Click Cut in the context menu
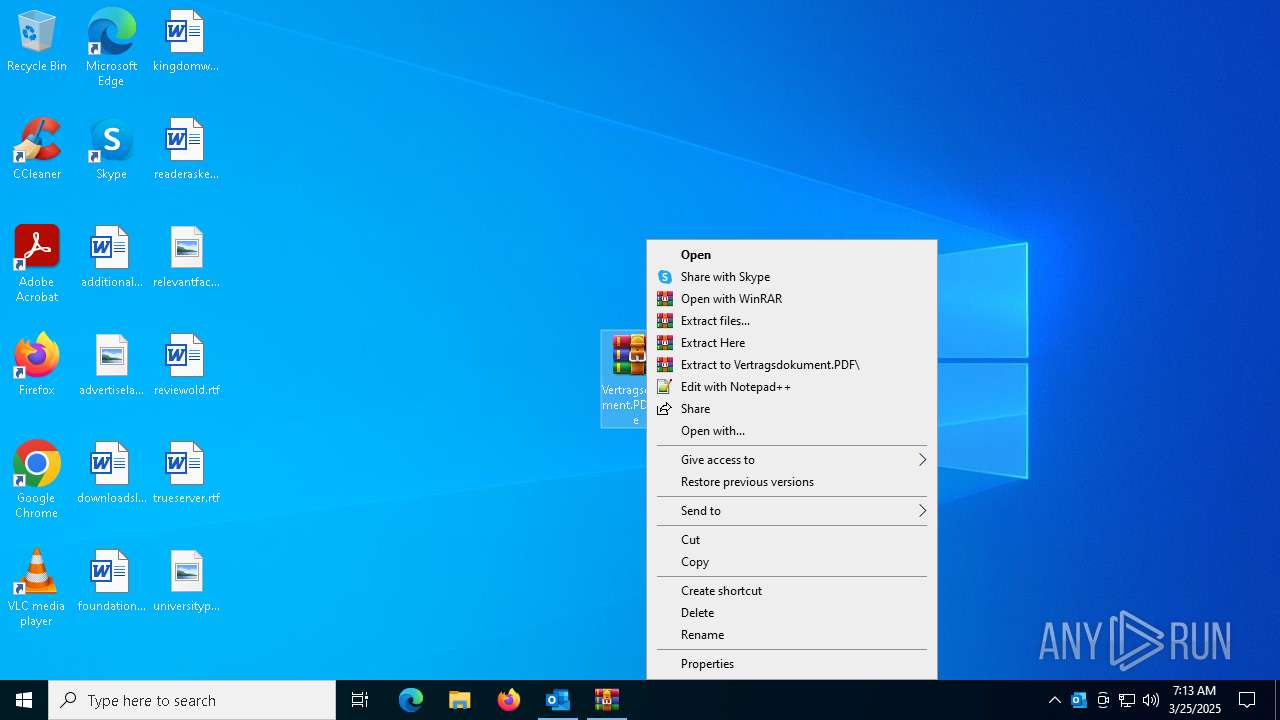Viewport: 1280px width, 720px height. [x=792, y=540]
